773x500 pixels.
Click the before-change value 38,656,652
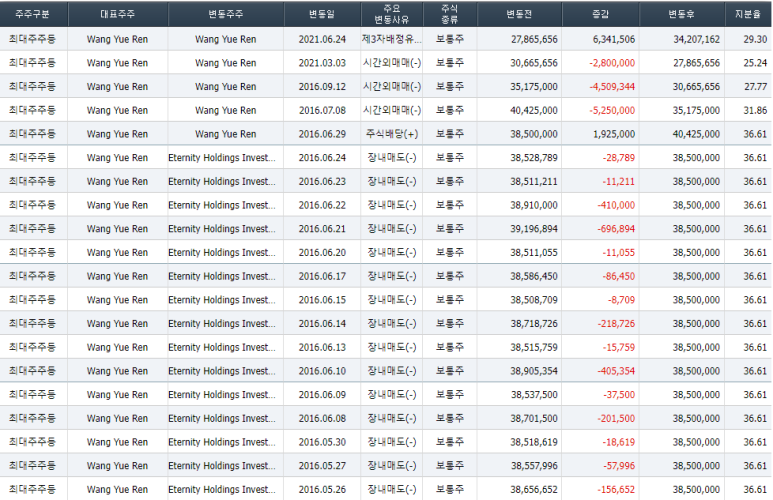534,490
